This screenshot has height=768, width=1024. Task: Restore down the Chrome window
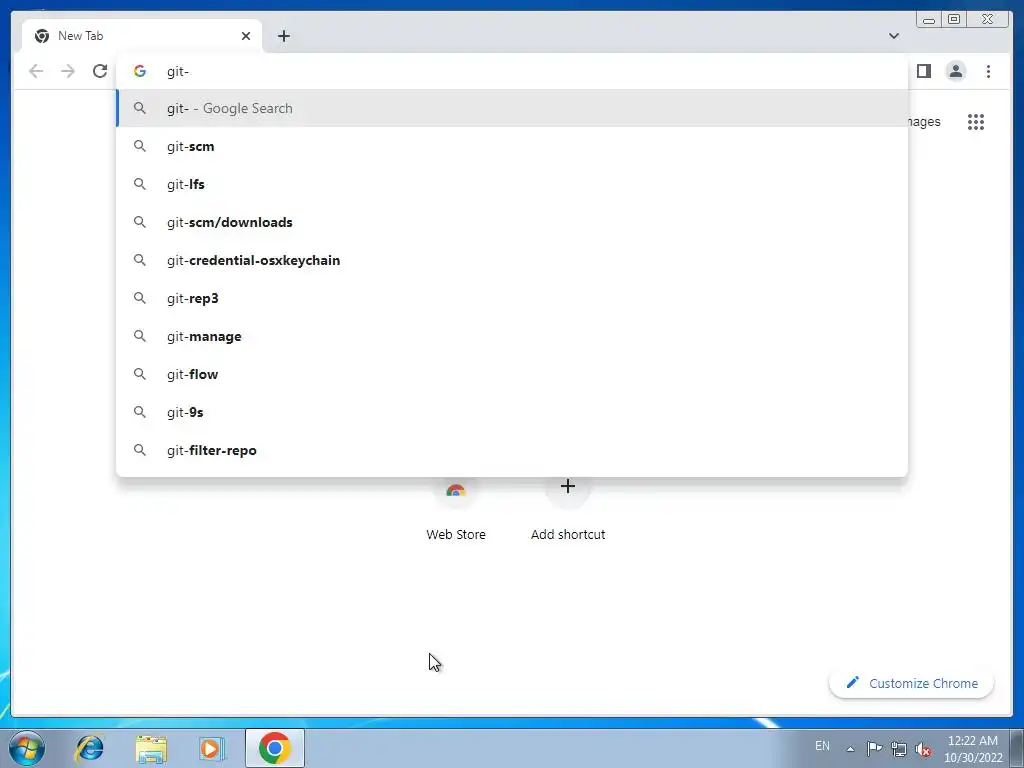click(953, 20)
